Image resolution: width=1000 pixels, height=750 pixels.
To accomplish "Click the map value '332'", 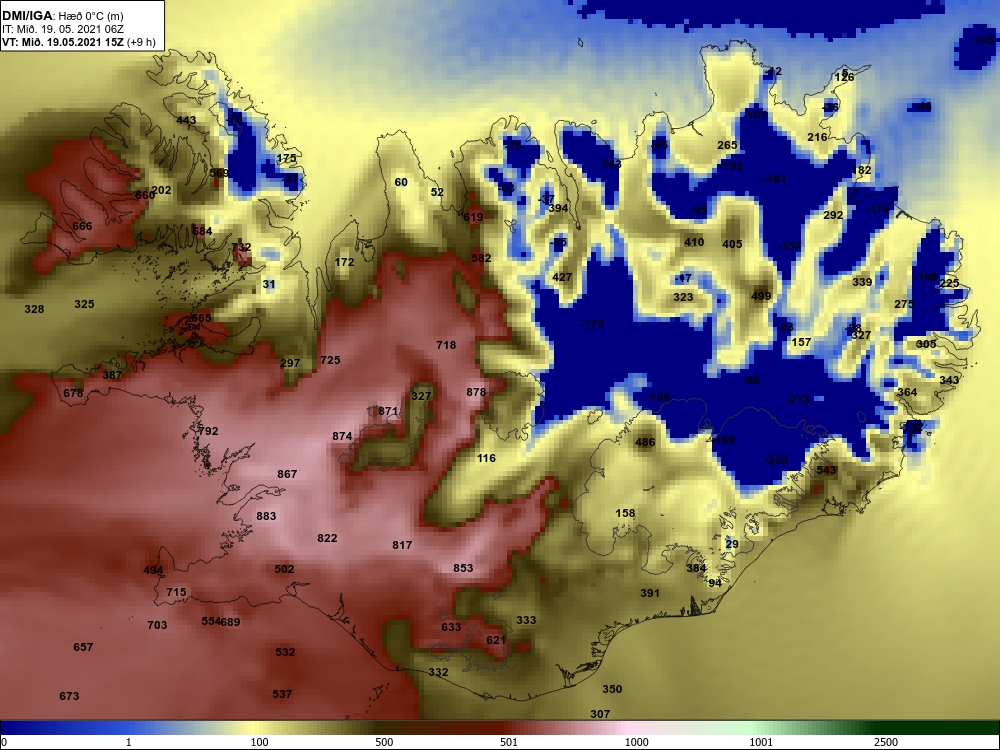I will click(x=438, y=672).
